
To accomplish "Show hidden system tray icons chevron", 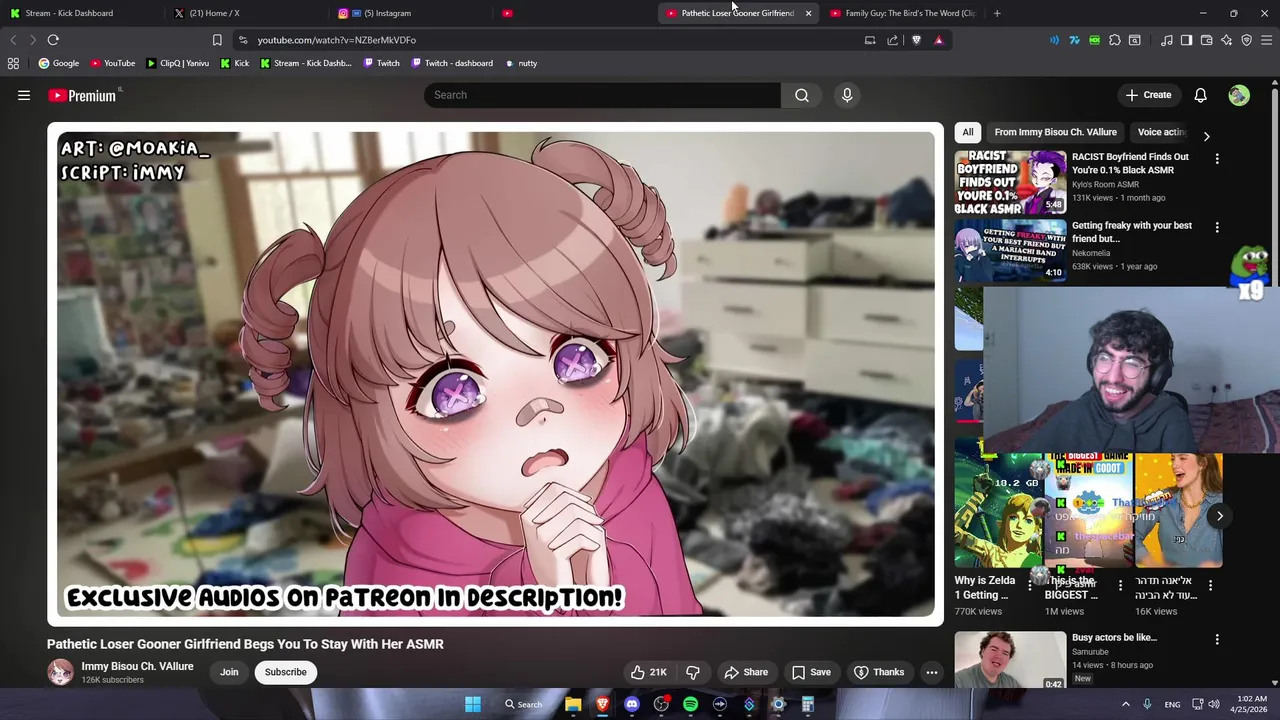I will 1125,704.
